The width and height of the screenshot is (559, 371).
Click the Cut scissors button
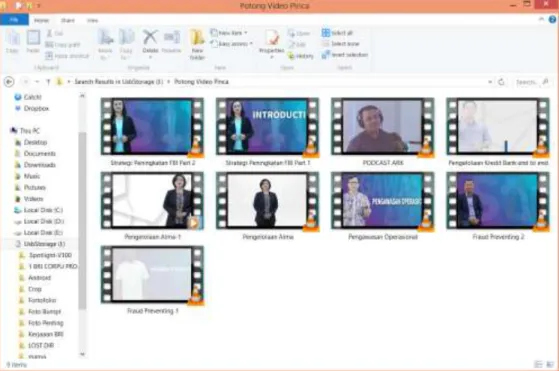(x=55, y=33)
